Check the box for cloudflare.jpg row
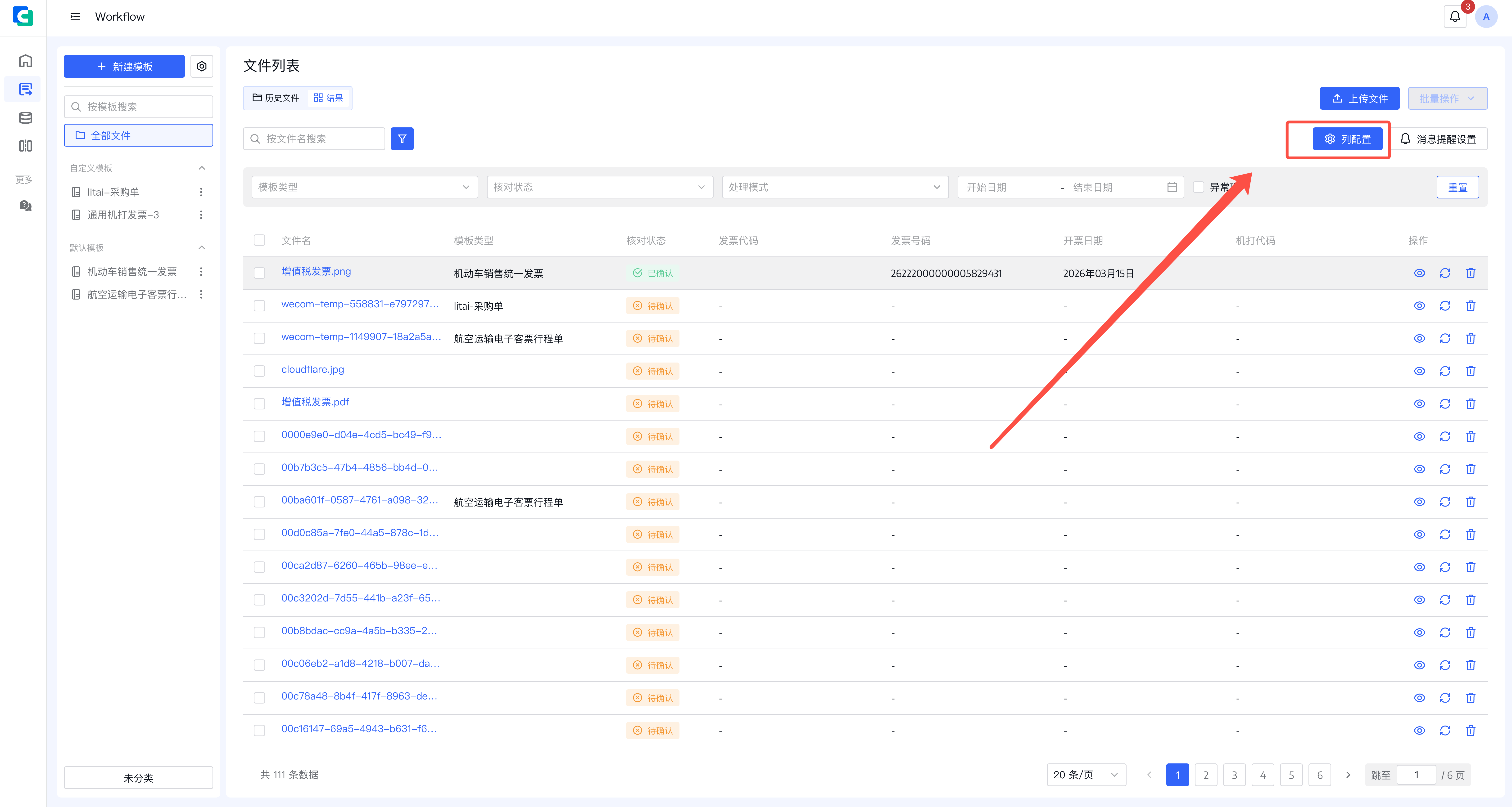This screenshot has height=807, width=1512. point(259,371)
